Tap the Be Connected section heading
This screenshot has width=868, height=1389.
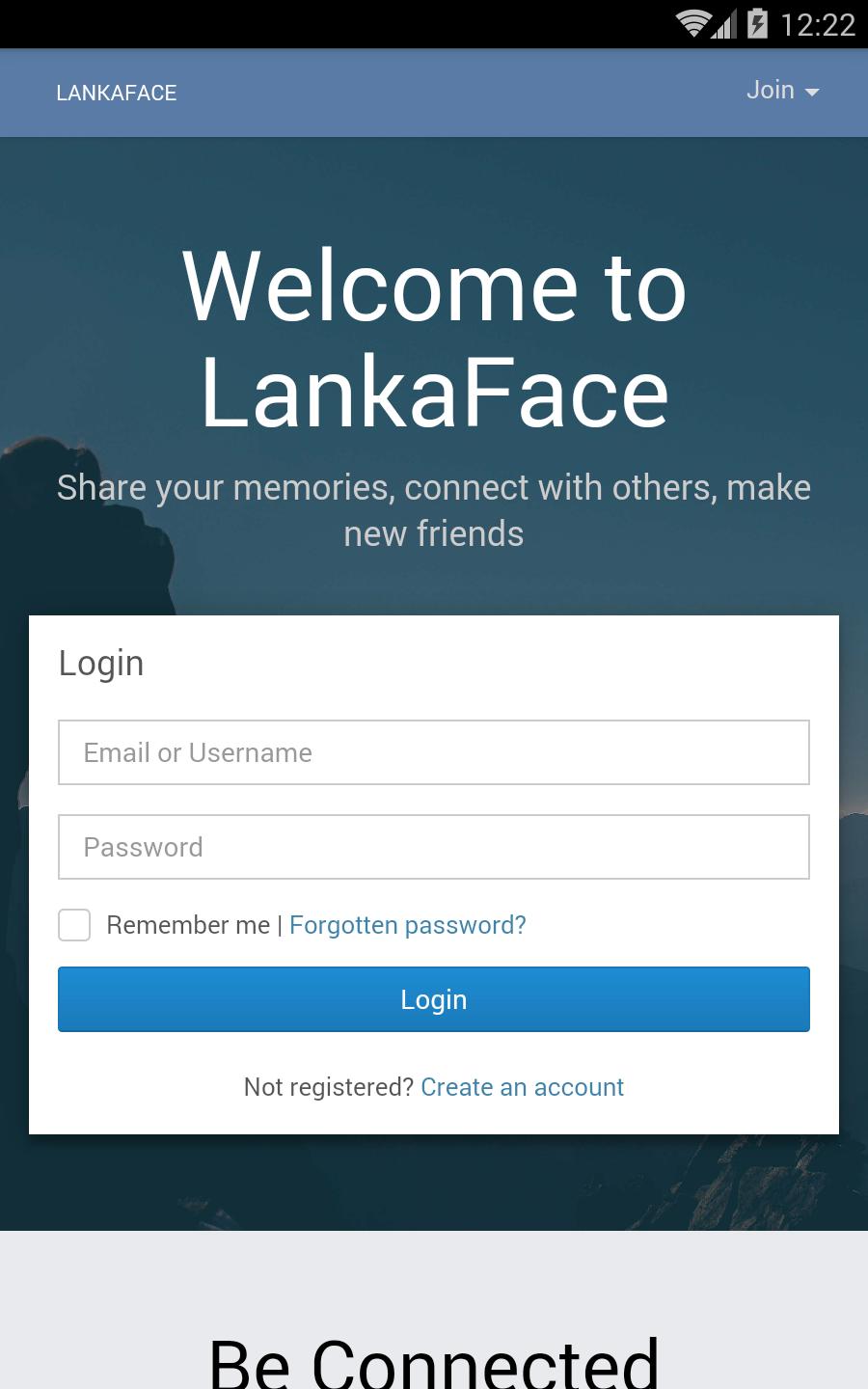[434, 1362]
